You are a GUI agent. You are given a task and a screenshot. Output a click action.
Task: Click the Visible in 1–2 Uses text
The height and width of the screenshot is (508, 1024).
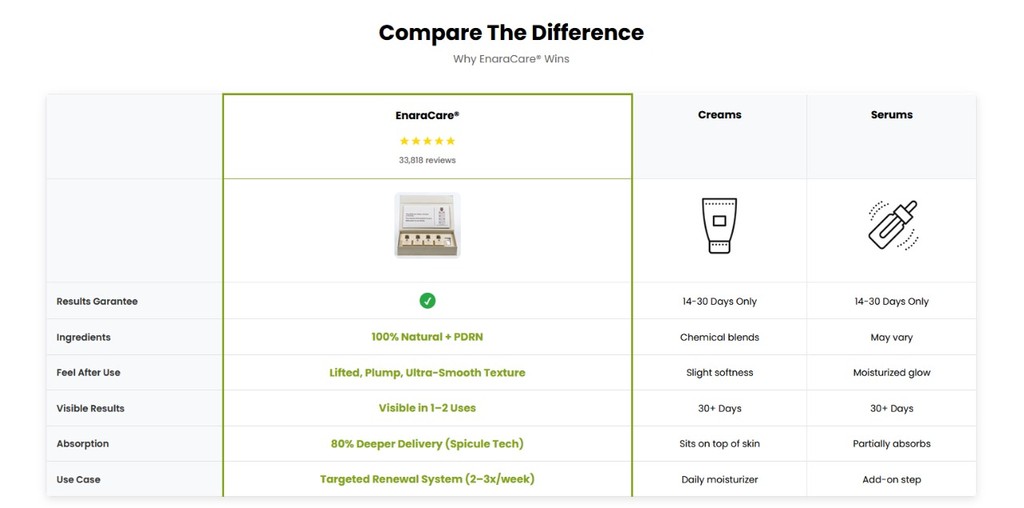pos(427,408)
